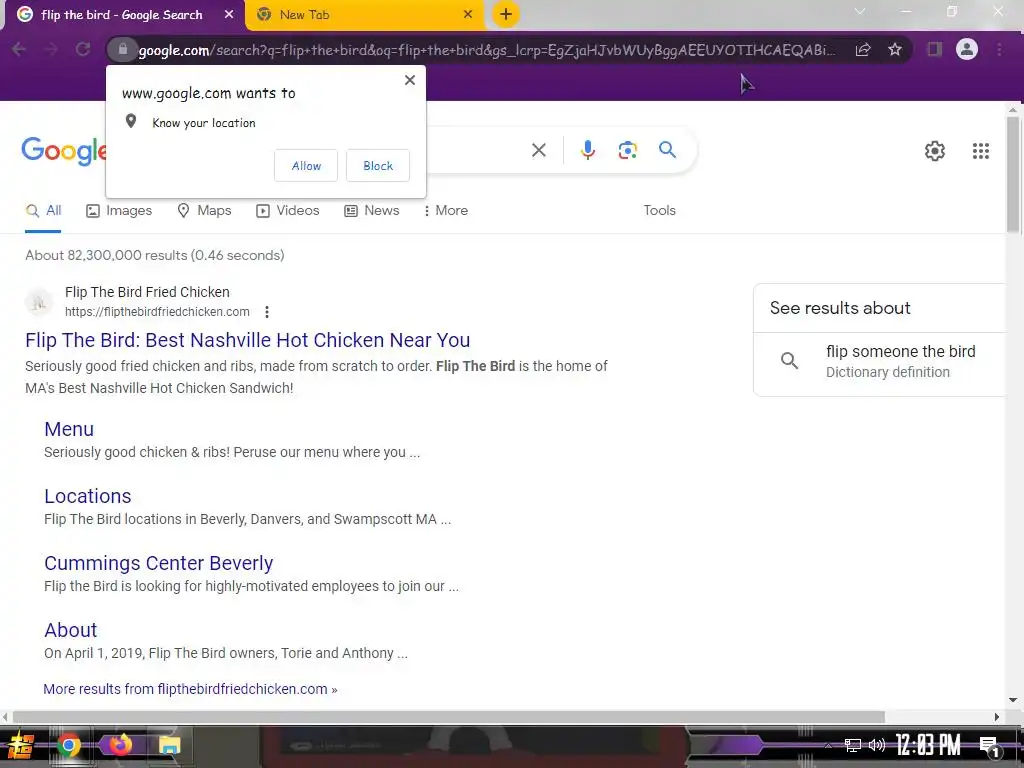Open network status in system tray
The width and height of the screenshot is (1024, 768).
[x=852, y=745]
